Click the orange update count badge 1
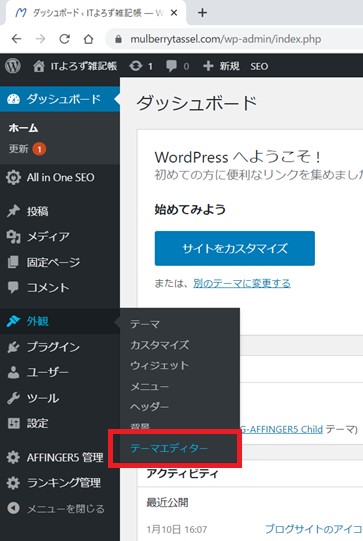 pyautogui.click(x=39, y=149)
